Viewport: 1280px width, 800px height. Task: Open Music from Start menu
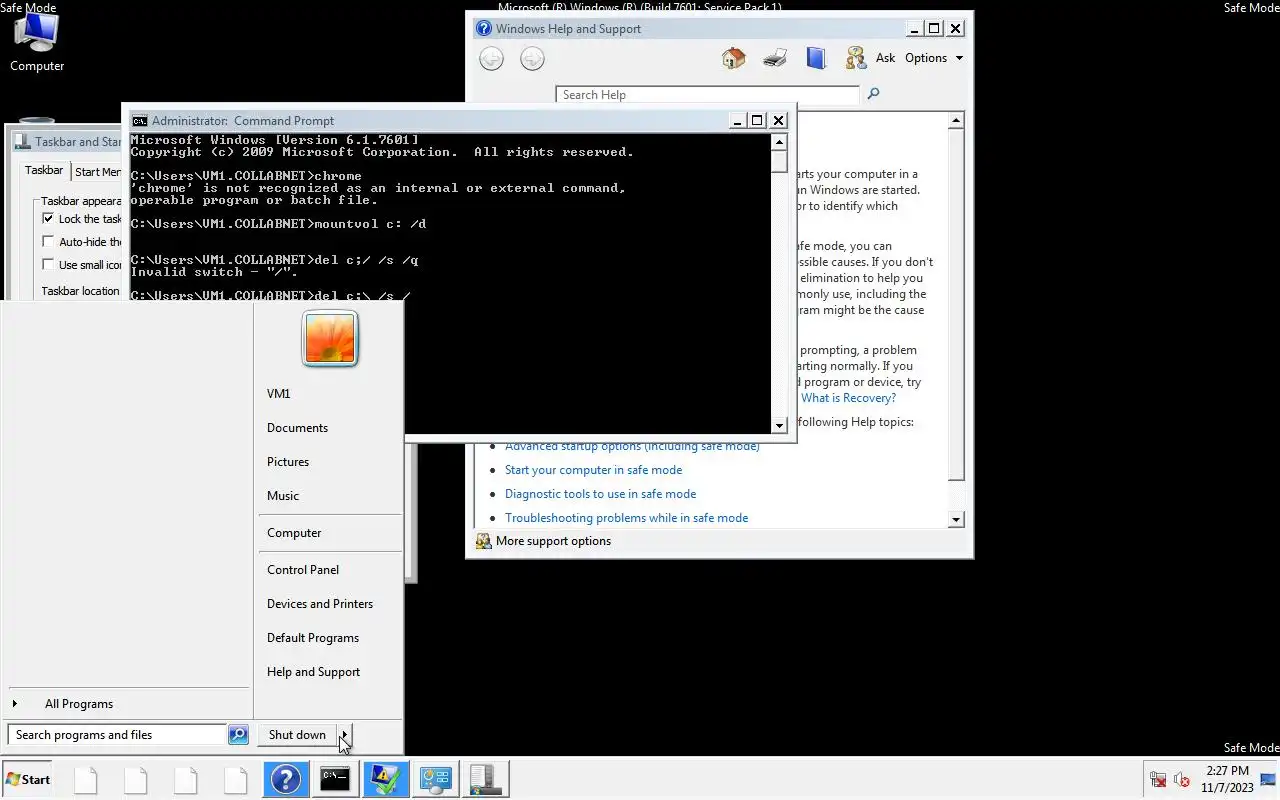(x=283, y=496)
